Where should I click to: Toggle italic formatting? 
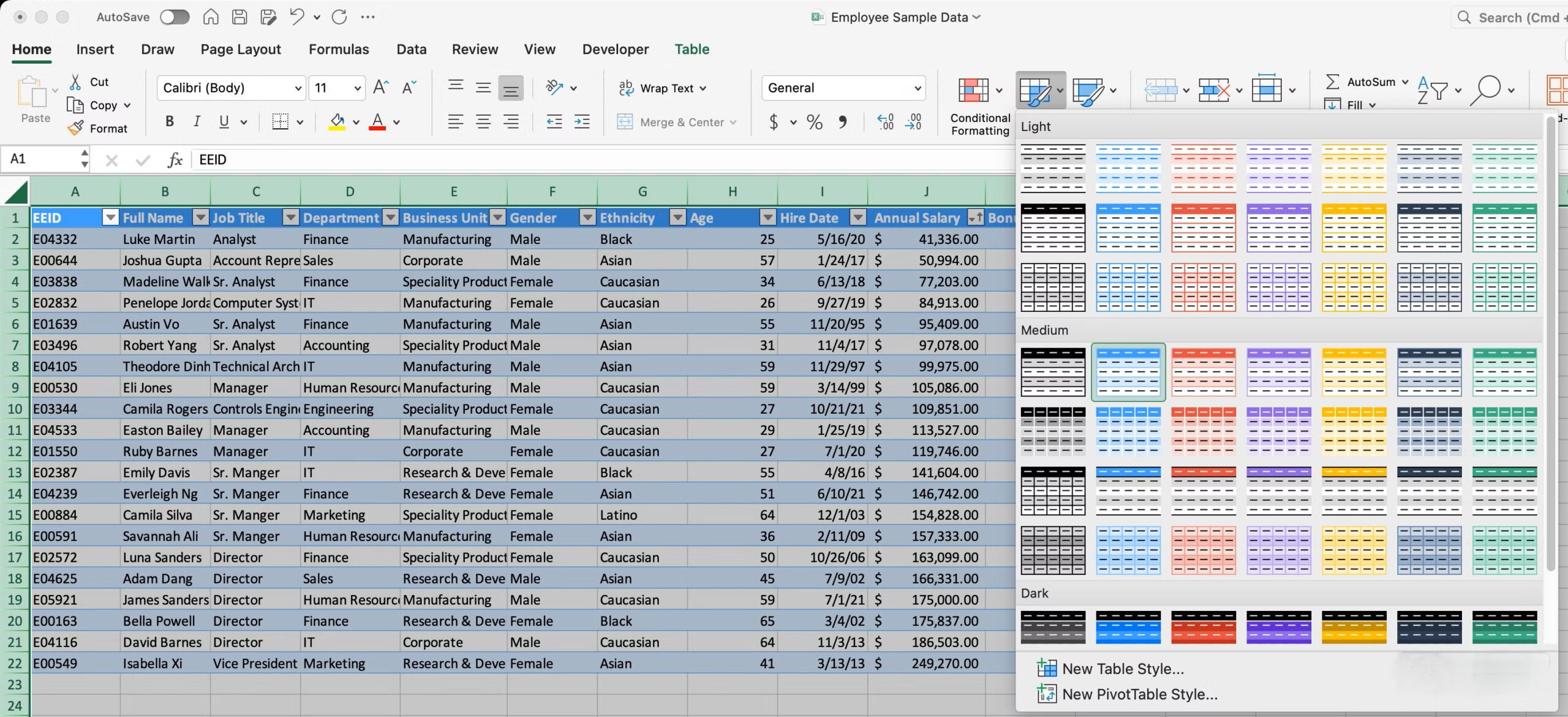pos(197,121)
